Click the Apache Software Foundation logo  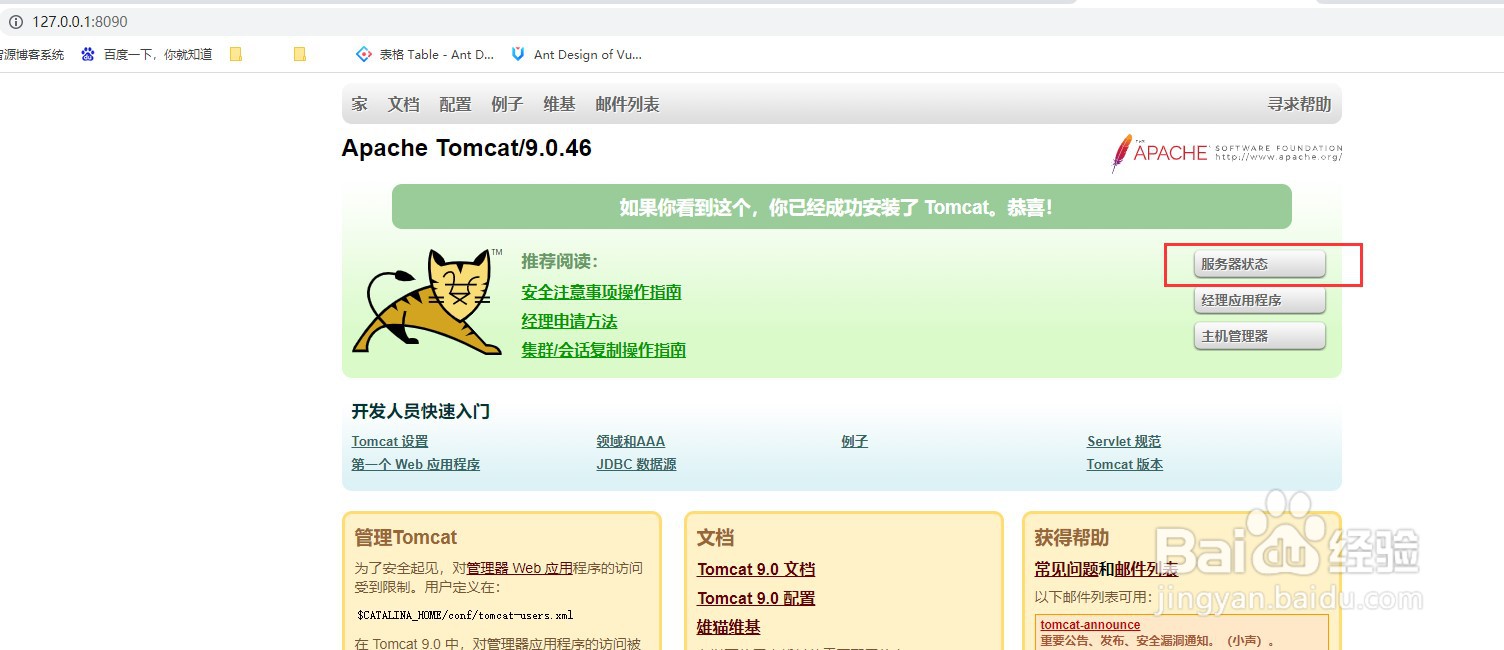coord(1226,153)
